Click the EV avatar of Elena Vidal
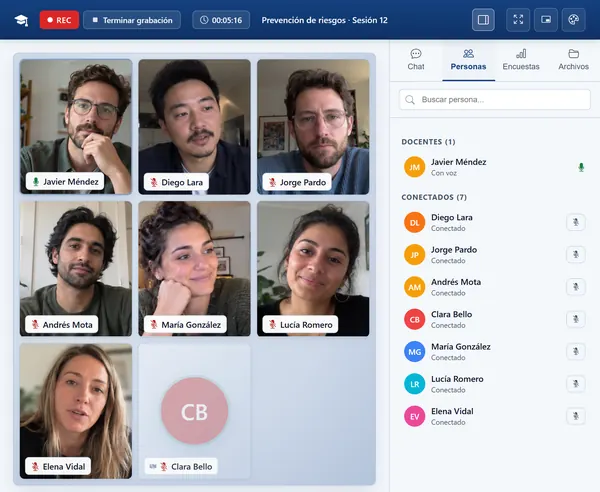The width and height of the screenshot is (600, 492). [414, 416]
